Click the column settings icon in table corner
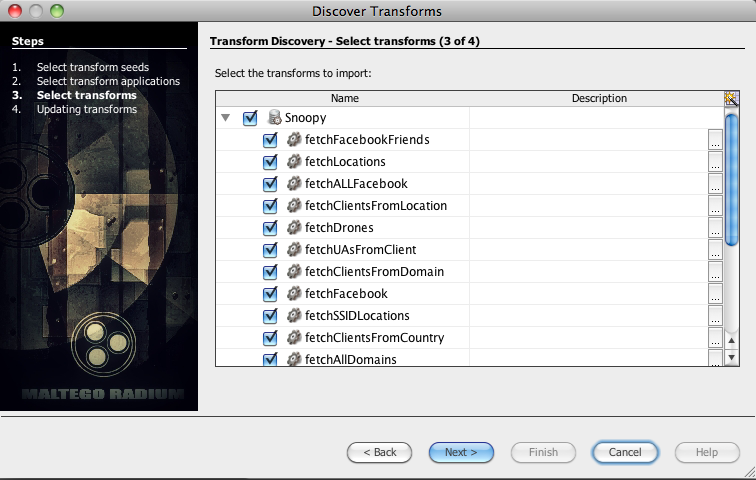The height and width of the screenshot is (480, 756). click(x=731, y=98)
